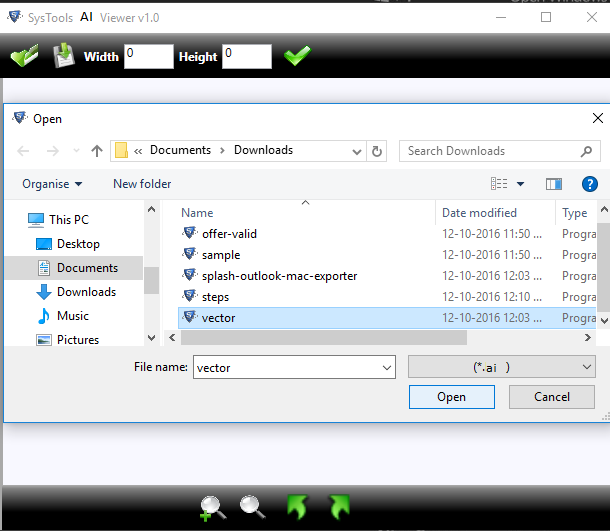
Task: Click the file list horizontal scrollbar
Action: pyautogui.click(x=324, y=338)
